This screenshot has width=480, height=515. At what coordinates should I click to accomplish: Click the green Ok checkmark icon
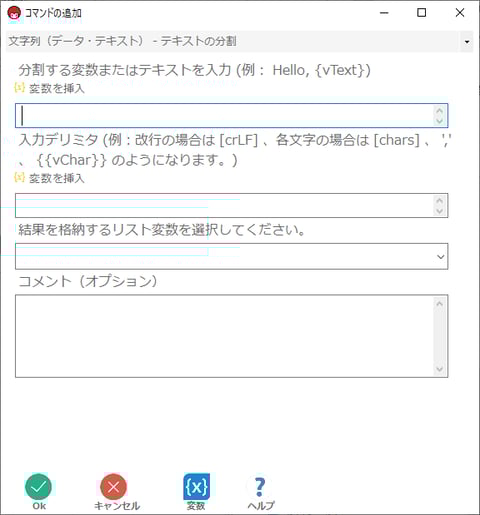click(x=38, y=487)
